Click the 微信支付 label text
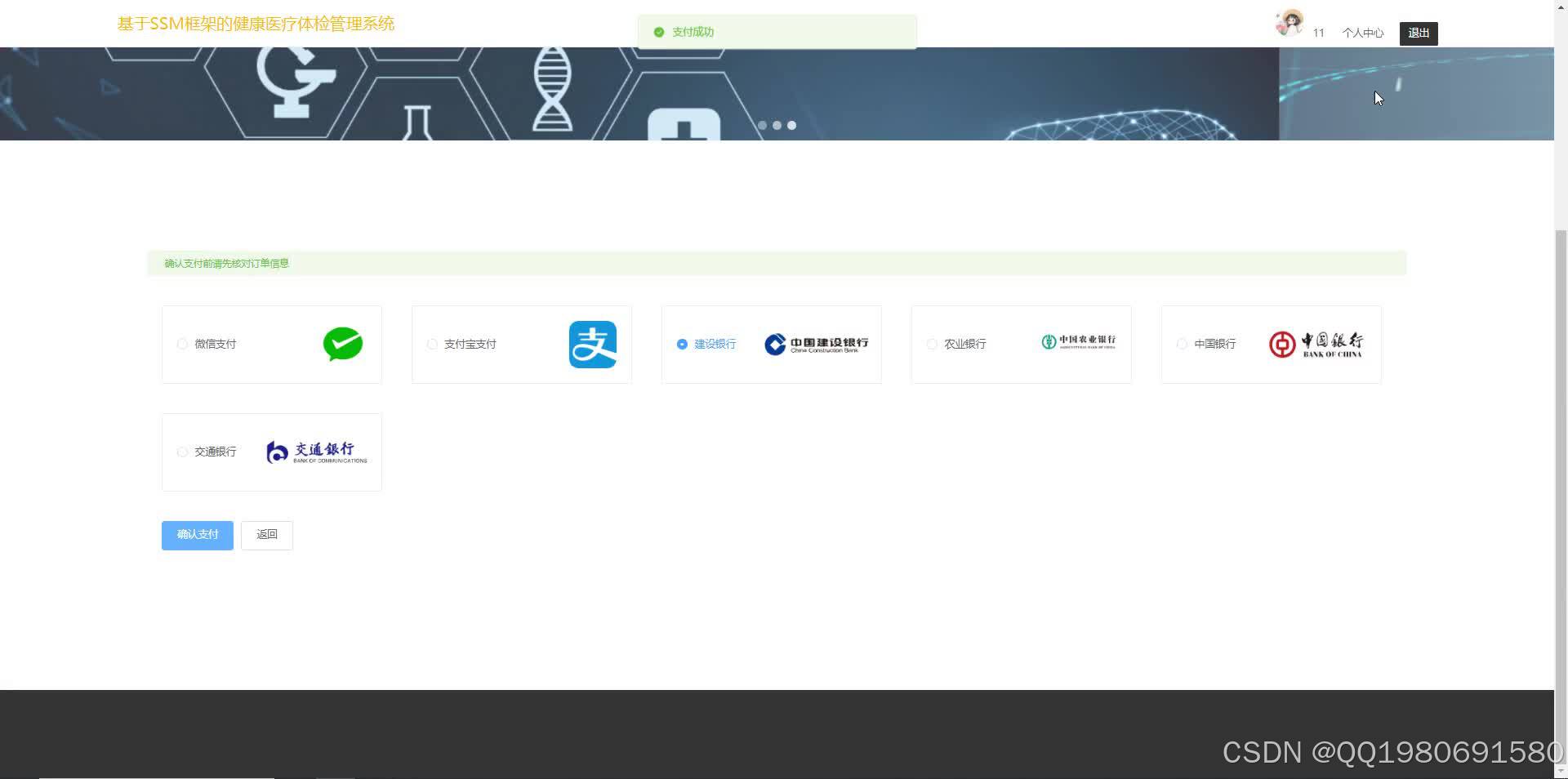This screenshot has width=1568, height=779. tap(216, 344)
